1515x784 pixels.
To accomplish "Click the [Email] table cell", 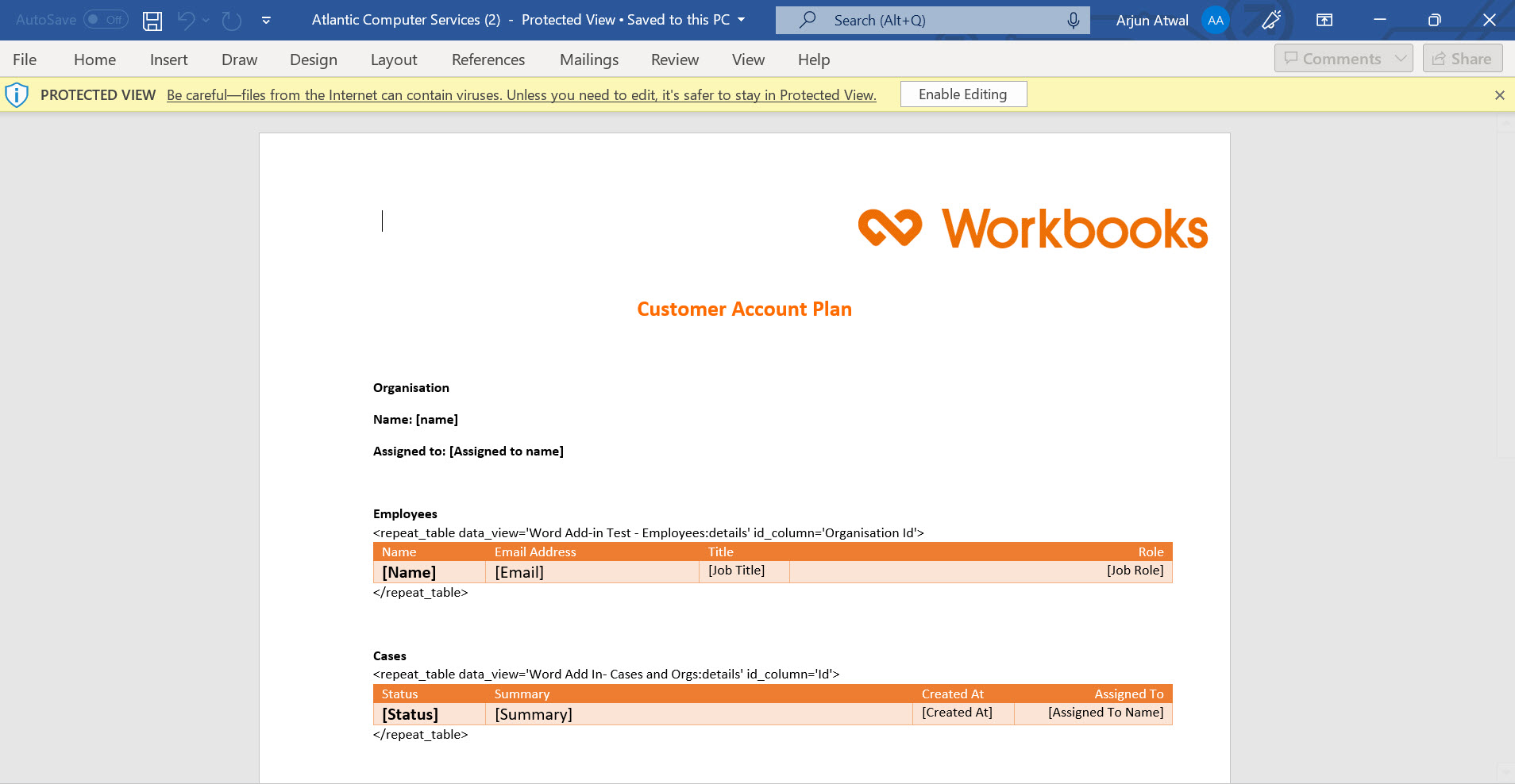I will (592, 572).
